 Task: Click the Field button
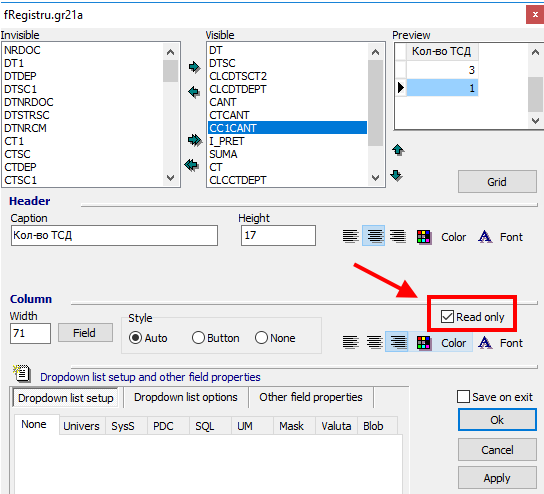pos(84,333)
